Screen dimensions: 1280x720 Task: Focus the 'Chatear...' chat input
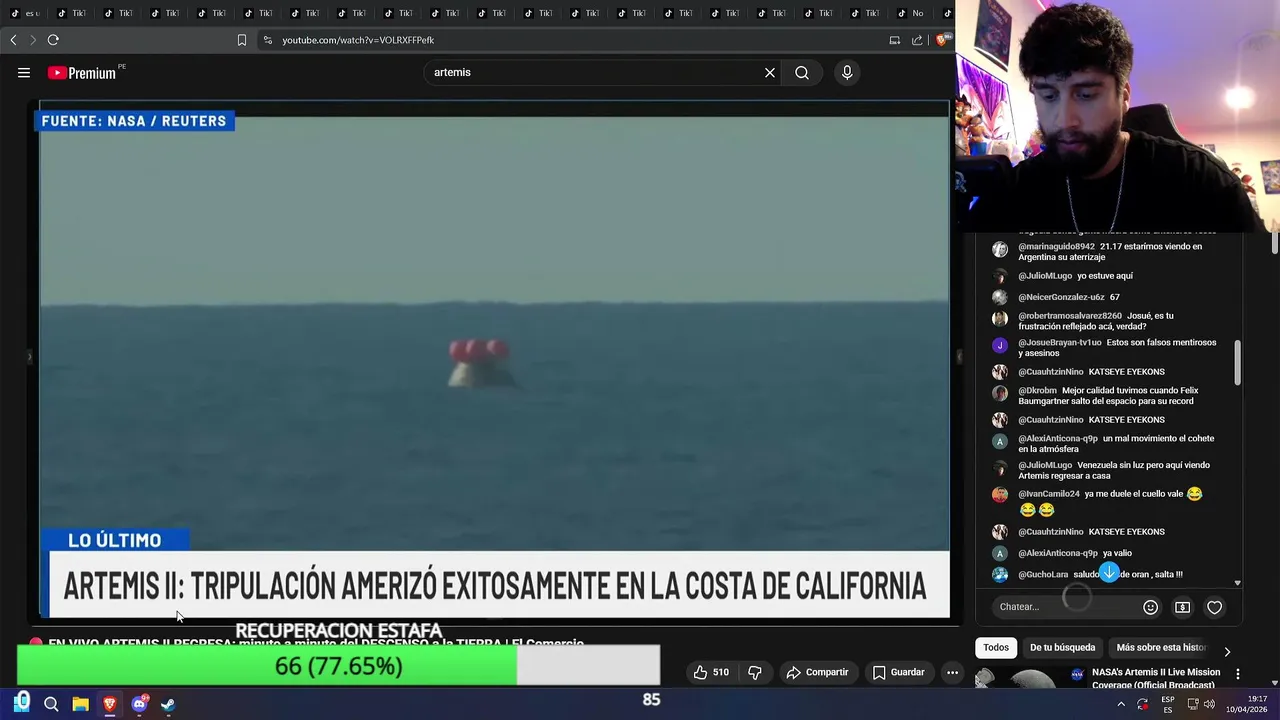[1065, 607]
